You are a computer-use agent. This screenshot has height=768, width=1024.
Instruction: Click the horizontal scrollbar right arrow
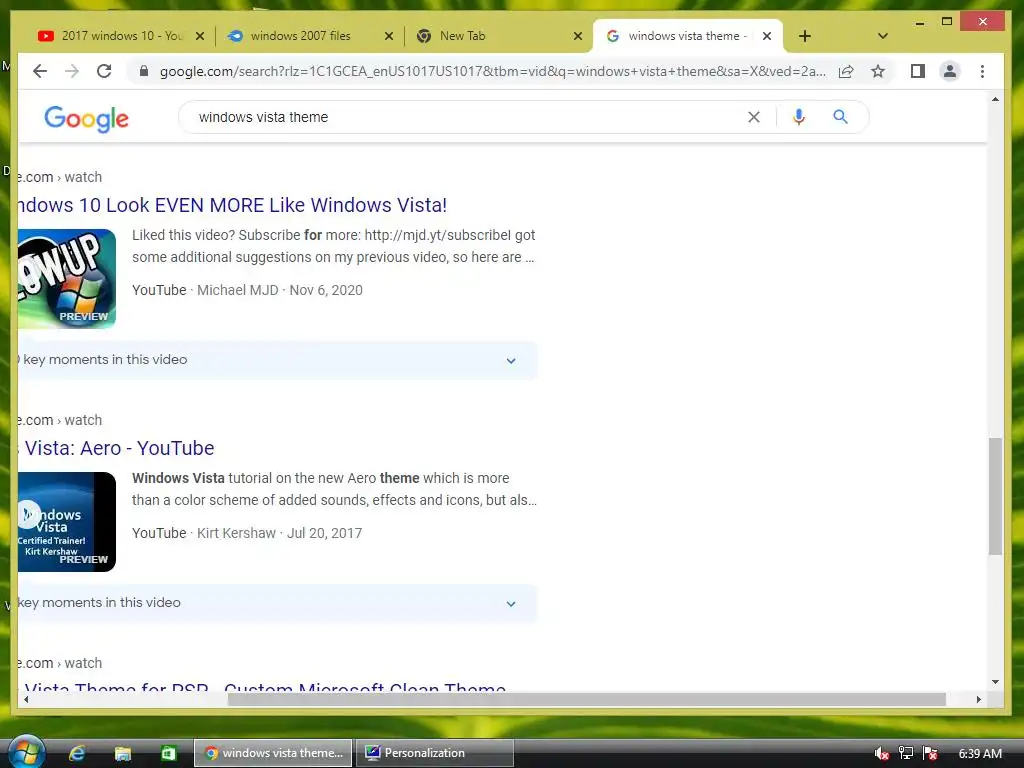(x=978, y=699)
